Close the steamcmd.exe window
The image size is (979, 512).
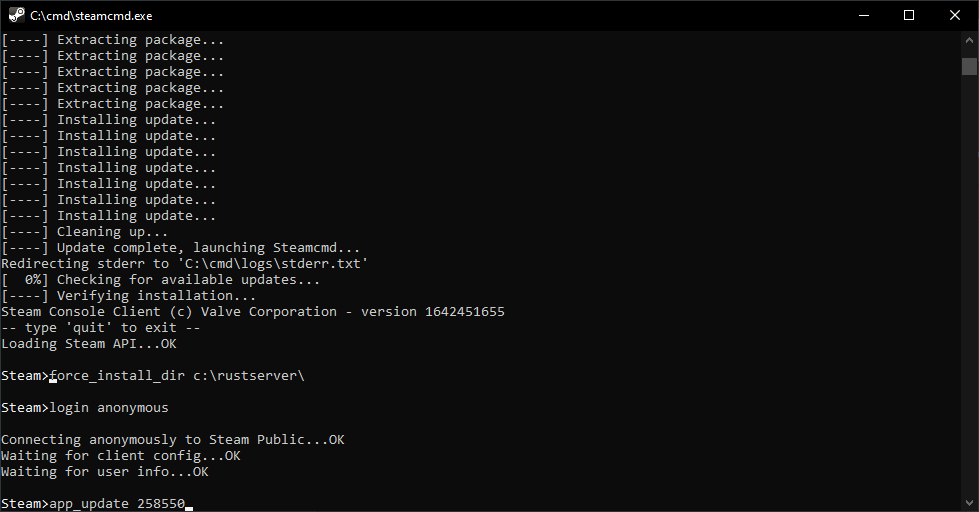tap(955, 15)
